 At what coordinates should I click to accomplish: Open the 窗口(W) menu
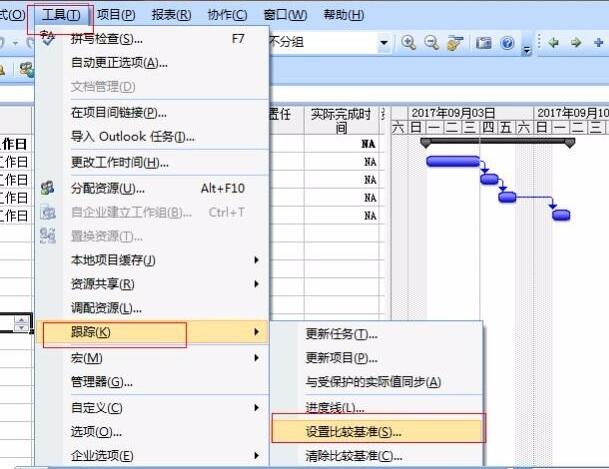[x=285, y=15]
